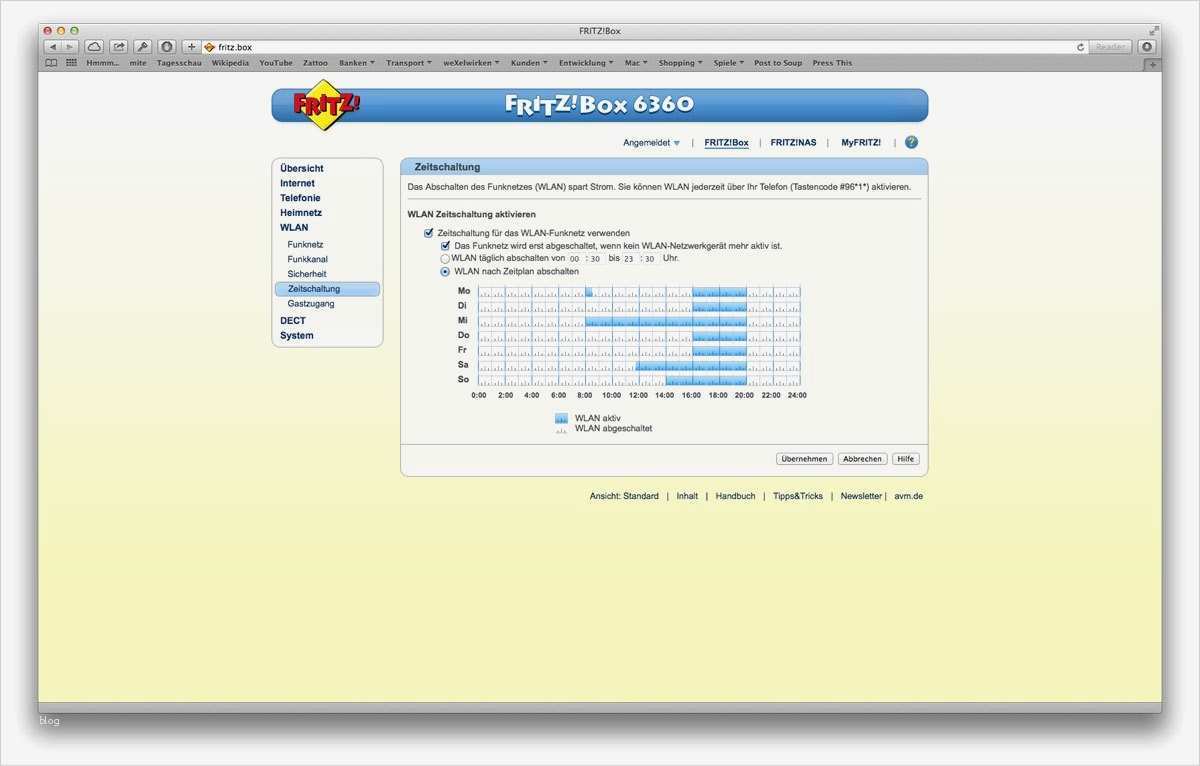Select Zeitschaltung submenu item
Image resolution: width=1200 pixels, height=766 pixels.
327,289
